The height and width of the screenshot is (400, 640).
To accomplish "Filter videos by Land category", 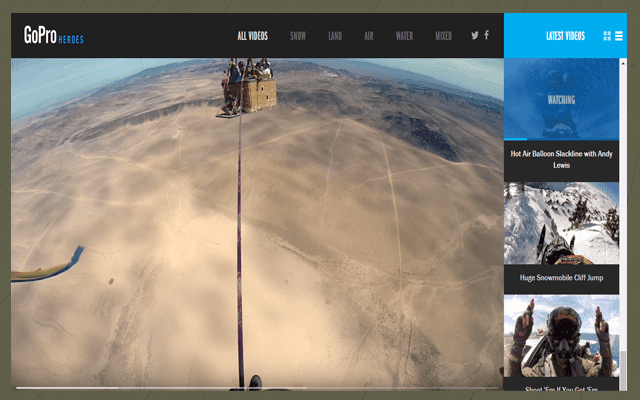I will 335,36.
